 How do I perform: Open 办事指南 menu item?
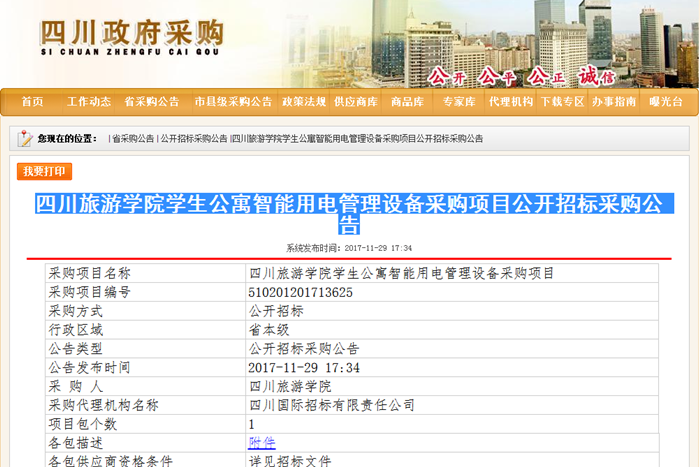coord(614,102)
